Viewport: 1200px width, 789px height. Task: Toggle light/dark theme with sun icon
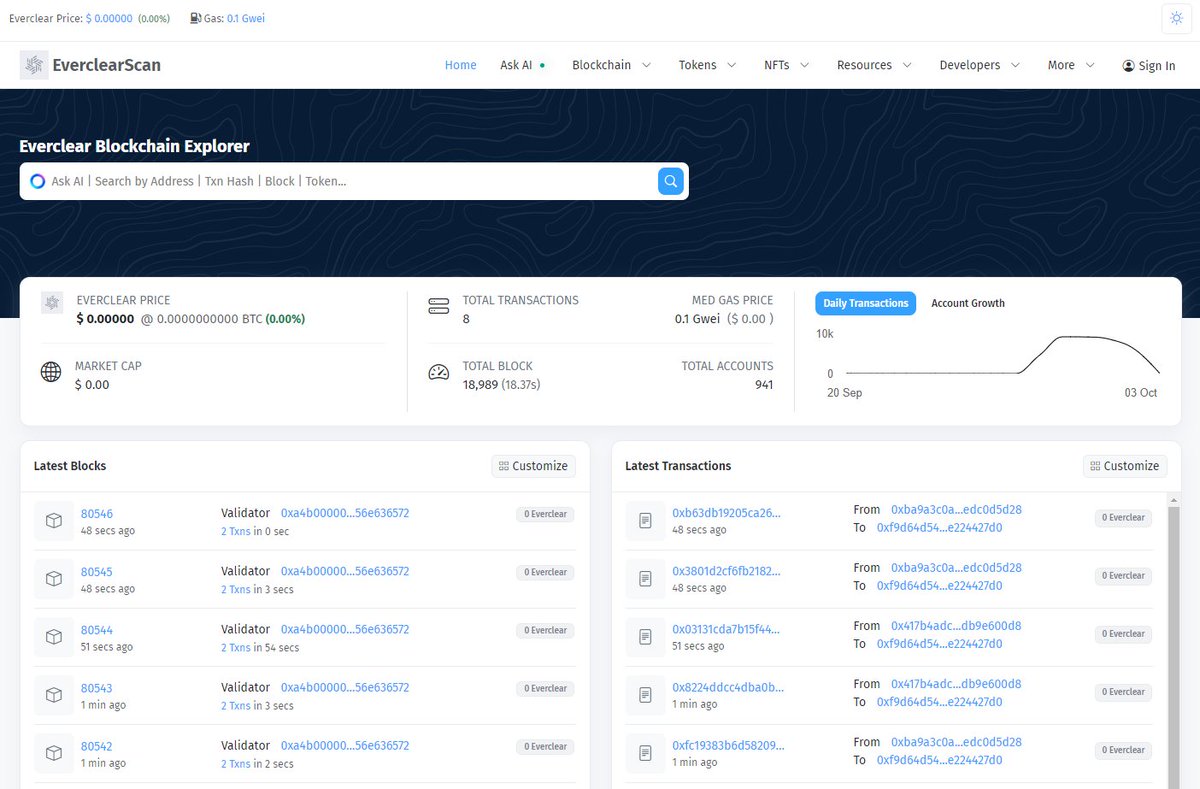(1175, 18)
